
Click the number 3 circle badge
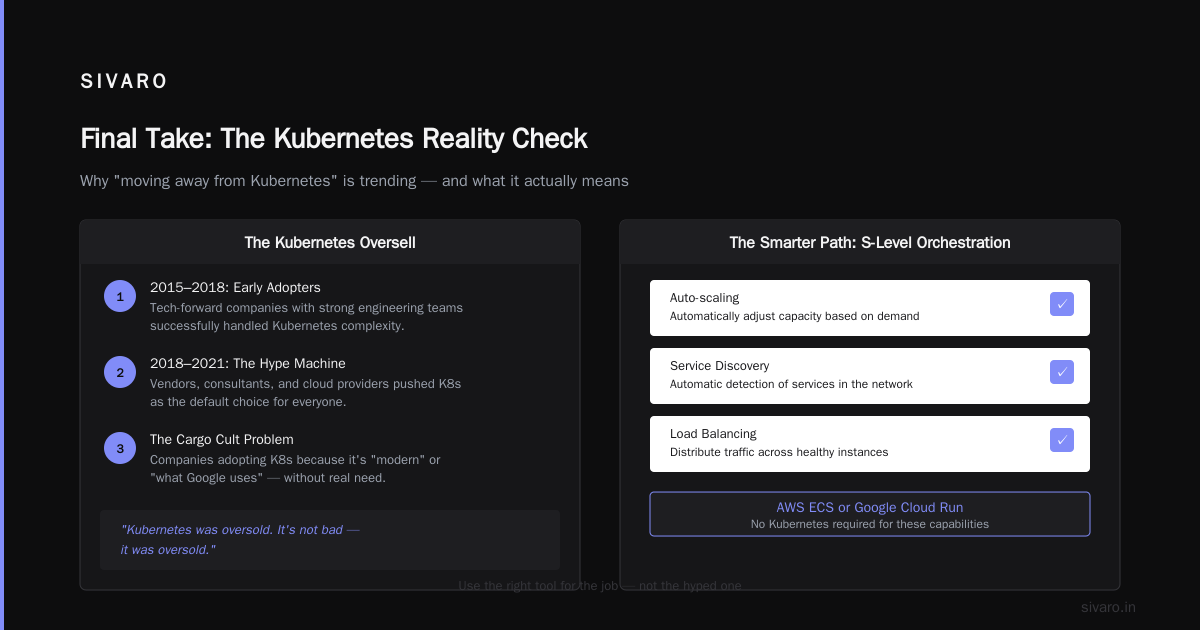pos(120,448)
